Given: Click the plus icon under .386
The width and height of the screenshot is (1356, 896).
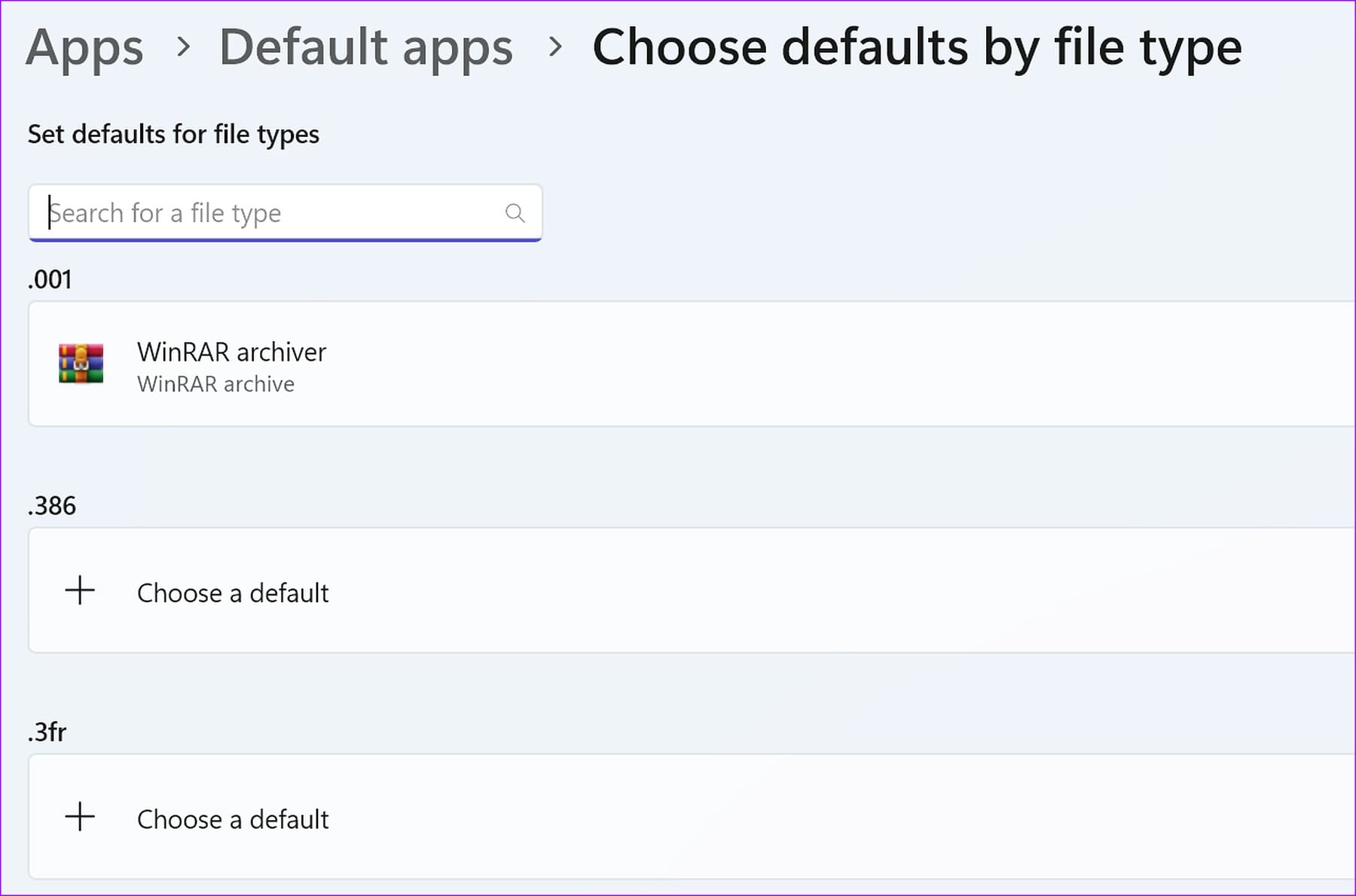Looking at the screenshot, I should (x=80, y=591).
